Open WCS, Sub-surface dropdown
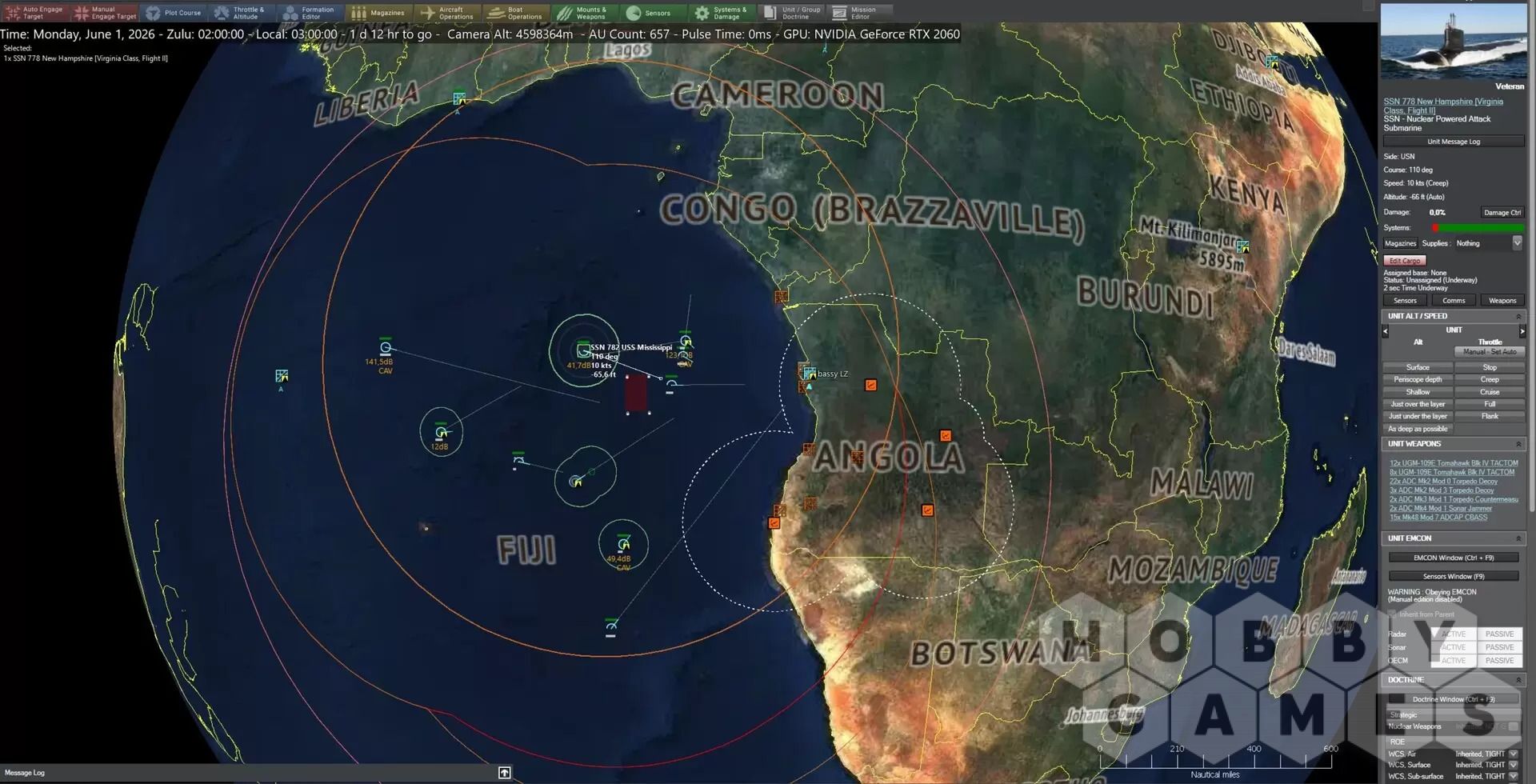Screen dimensions: 1536x784 coord(1513,776)
